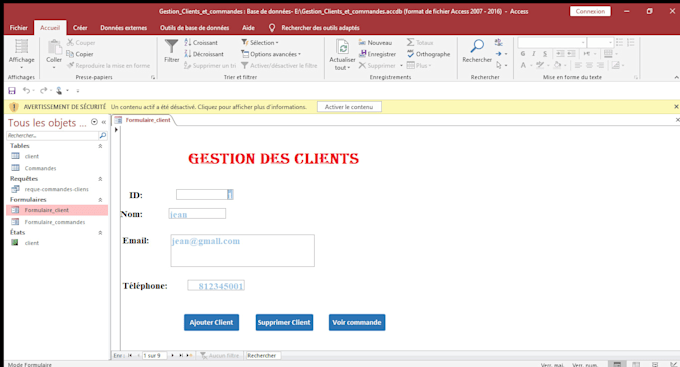
Task: Collapse the Requêtes group
Action: [x=100, y=179]
